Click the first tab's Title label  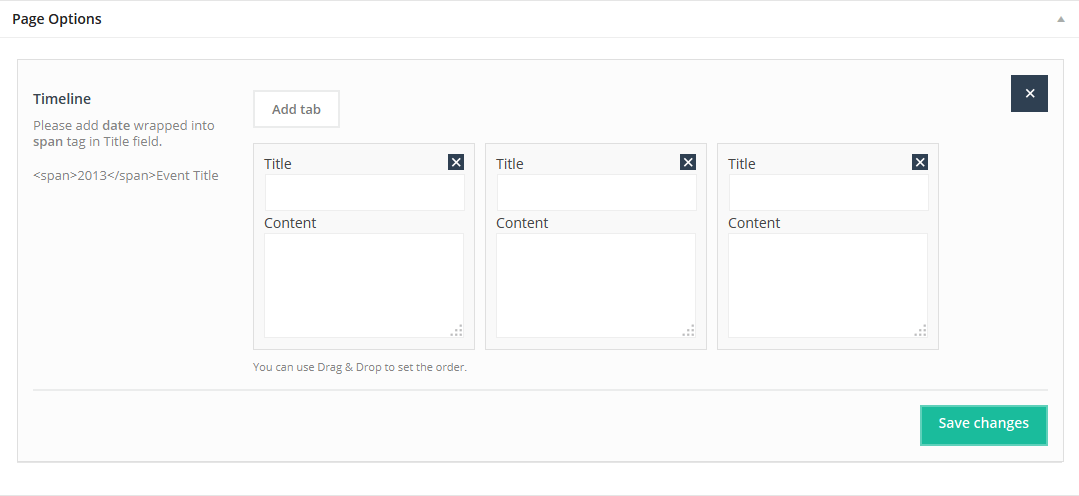pyautogui.click(x=278, y=164)
